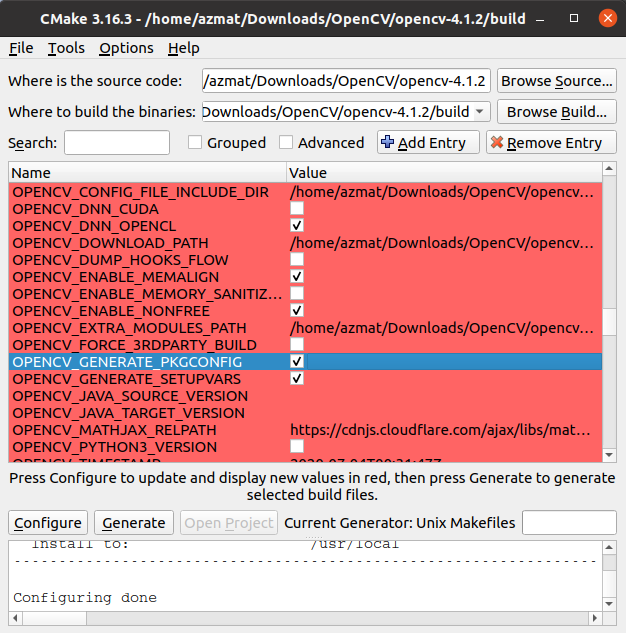Image resolution: width=626 pixels, height=633 pixels.
Task: Select the OPENCV_GENERATE_PKGCONFIG row name
Action: [128, 362]
